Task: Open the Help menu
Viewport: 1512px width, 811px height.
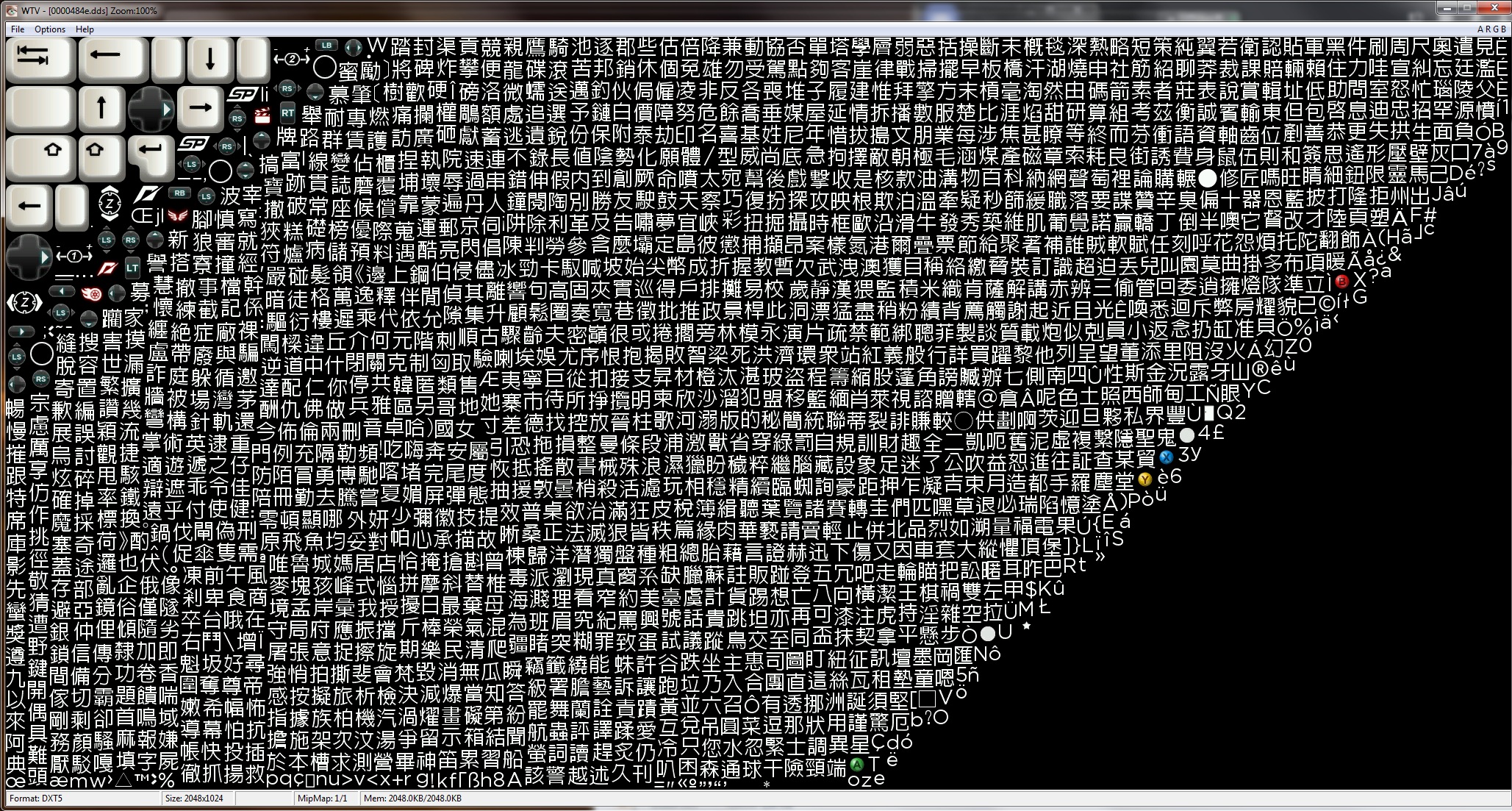Action: pyautogui.click(x=85, y=29)
